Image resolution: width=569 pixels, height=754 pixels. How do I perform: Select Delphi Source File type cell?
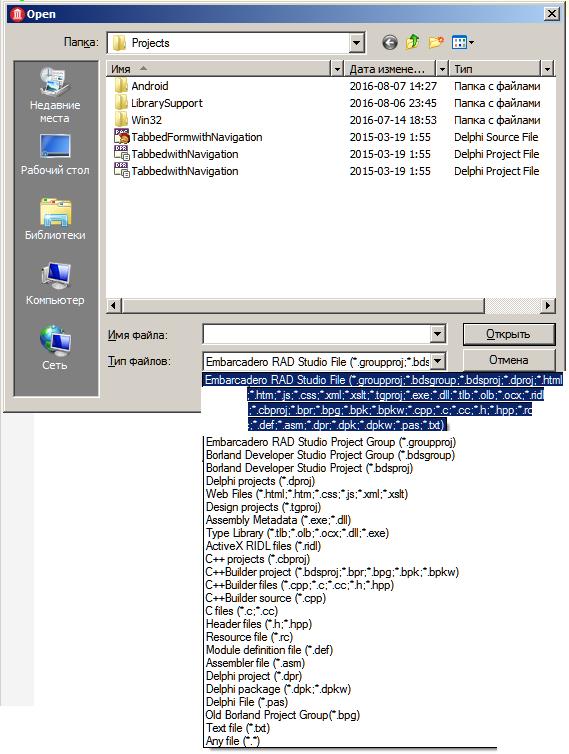click(x=496, y=137)
